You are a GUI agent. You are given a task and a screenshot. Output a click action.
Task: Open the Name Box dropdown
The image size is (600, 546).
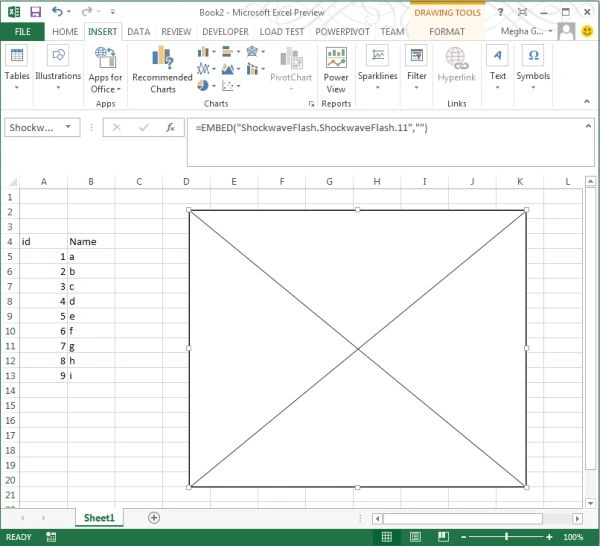tap(68, 127)
